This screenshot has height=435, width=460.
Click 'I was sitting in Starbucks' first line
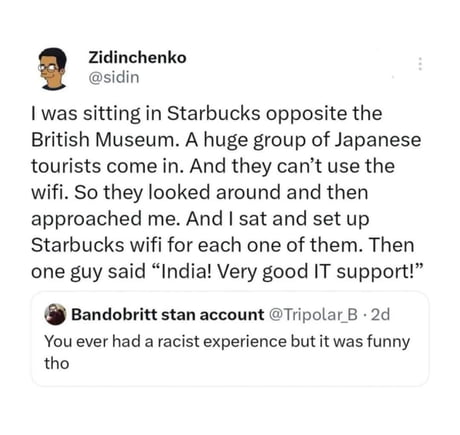(x=146, y=114)
